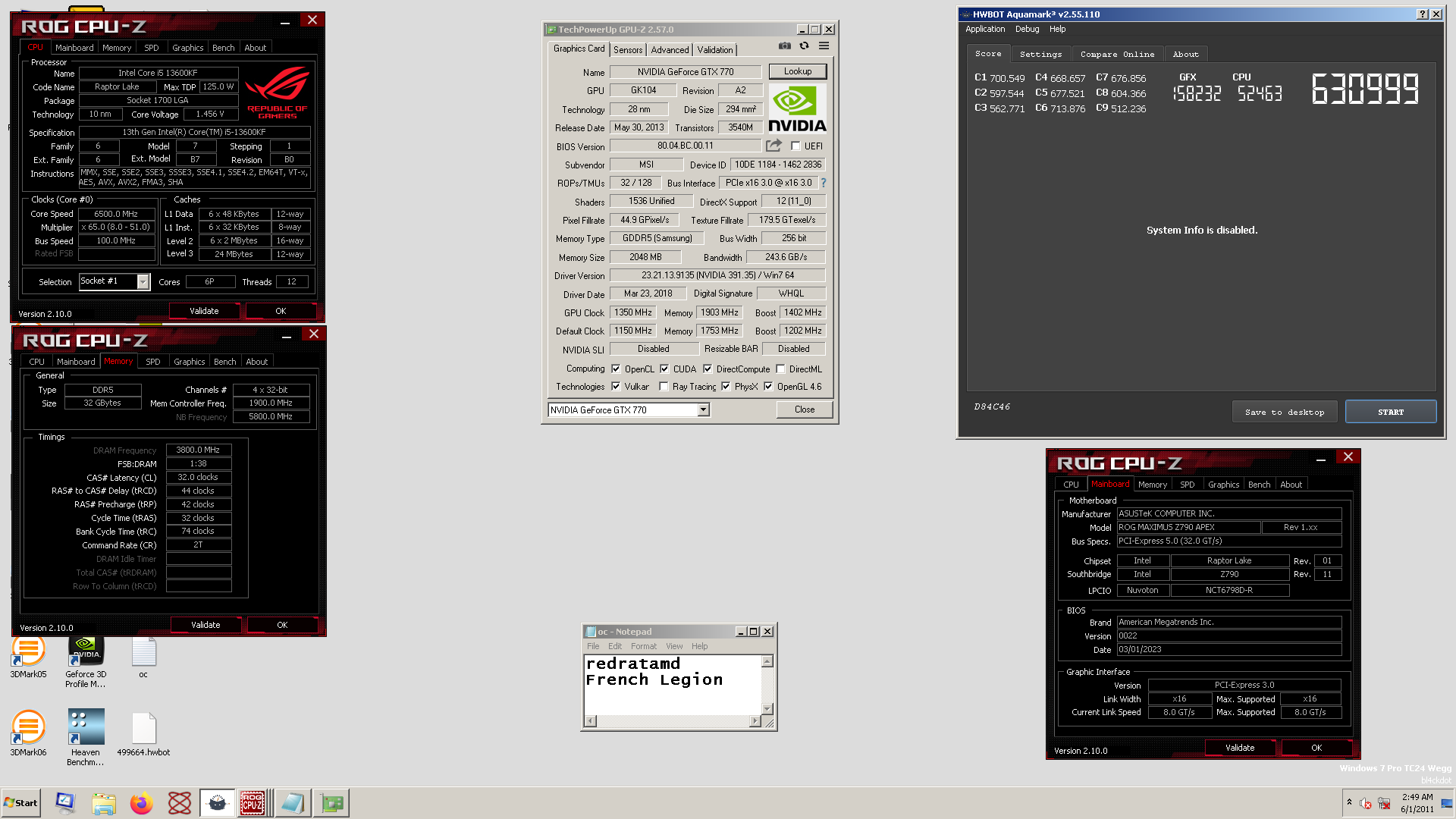The width and height of the screenshot is (1456, 819).
Task: Click the monitor checklist icon on taskbar
Action: [65, 803]
